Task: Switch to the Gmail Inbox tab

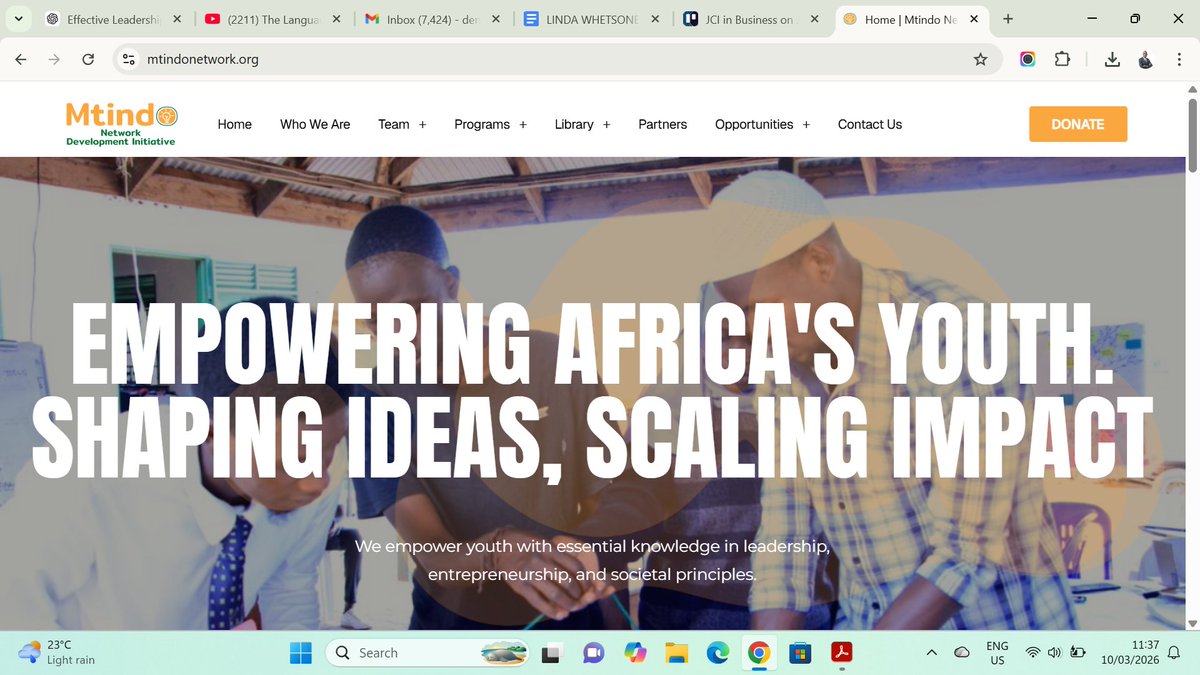Action: [x=430, y=18]
